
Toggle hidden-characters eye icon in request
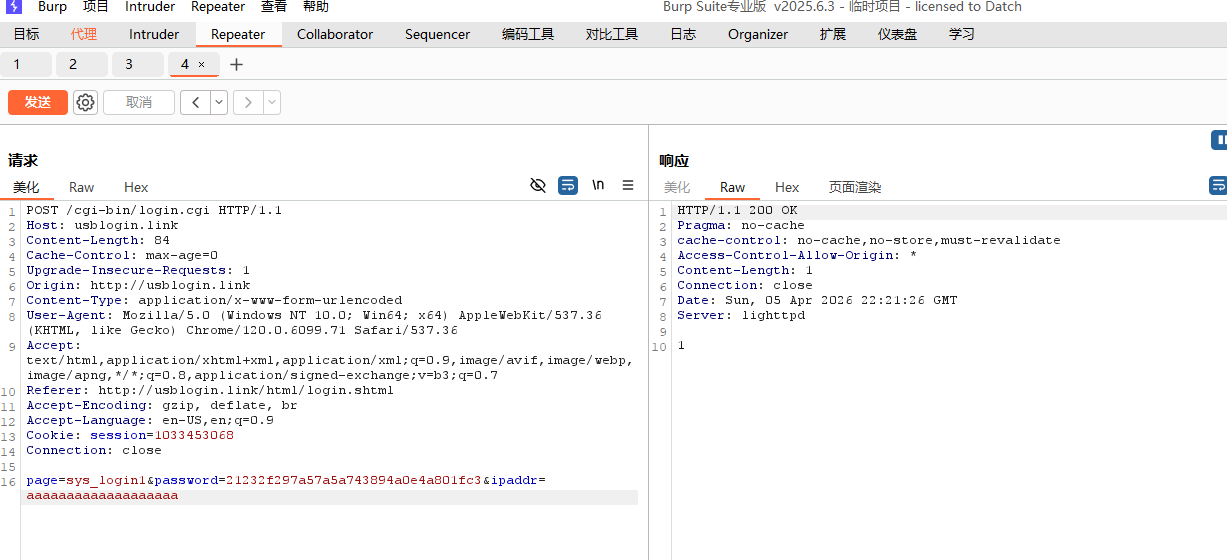(x=538, y=185)
